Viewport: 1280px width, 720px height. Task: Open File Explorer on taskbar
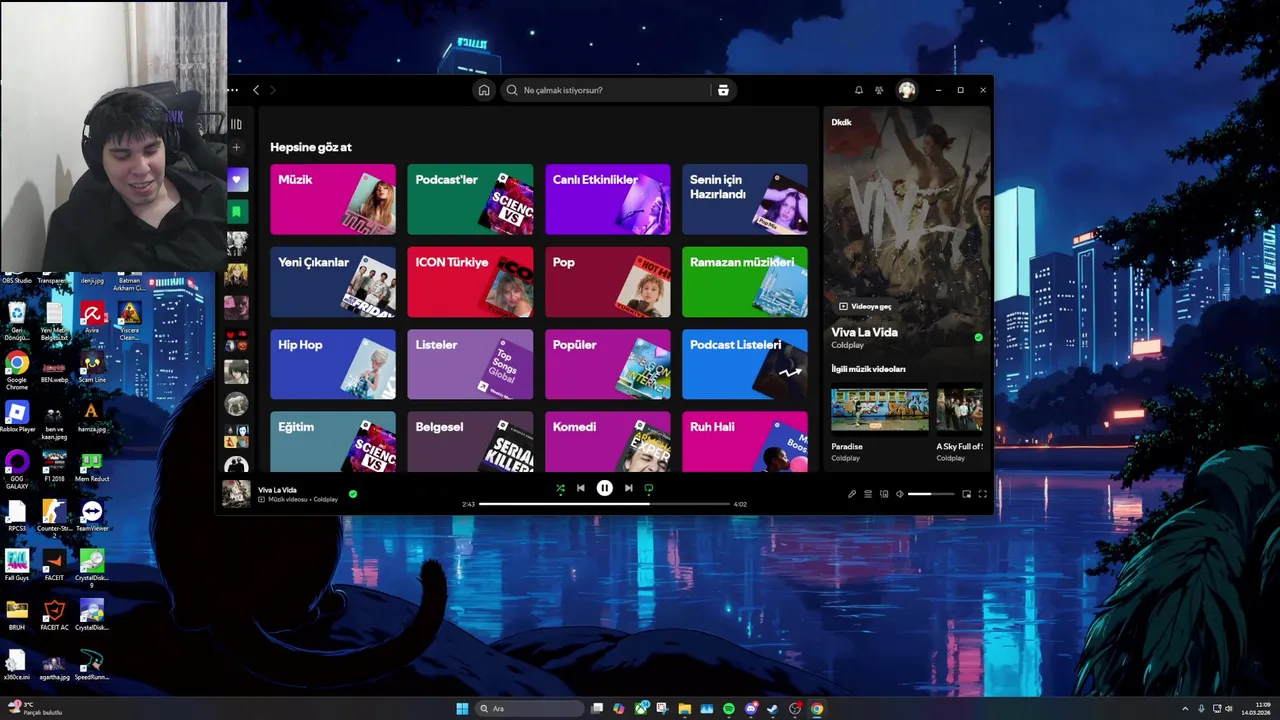click(685, 709)
